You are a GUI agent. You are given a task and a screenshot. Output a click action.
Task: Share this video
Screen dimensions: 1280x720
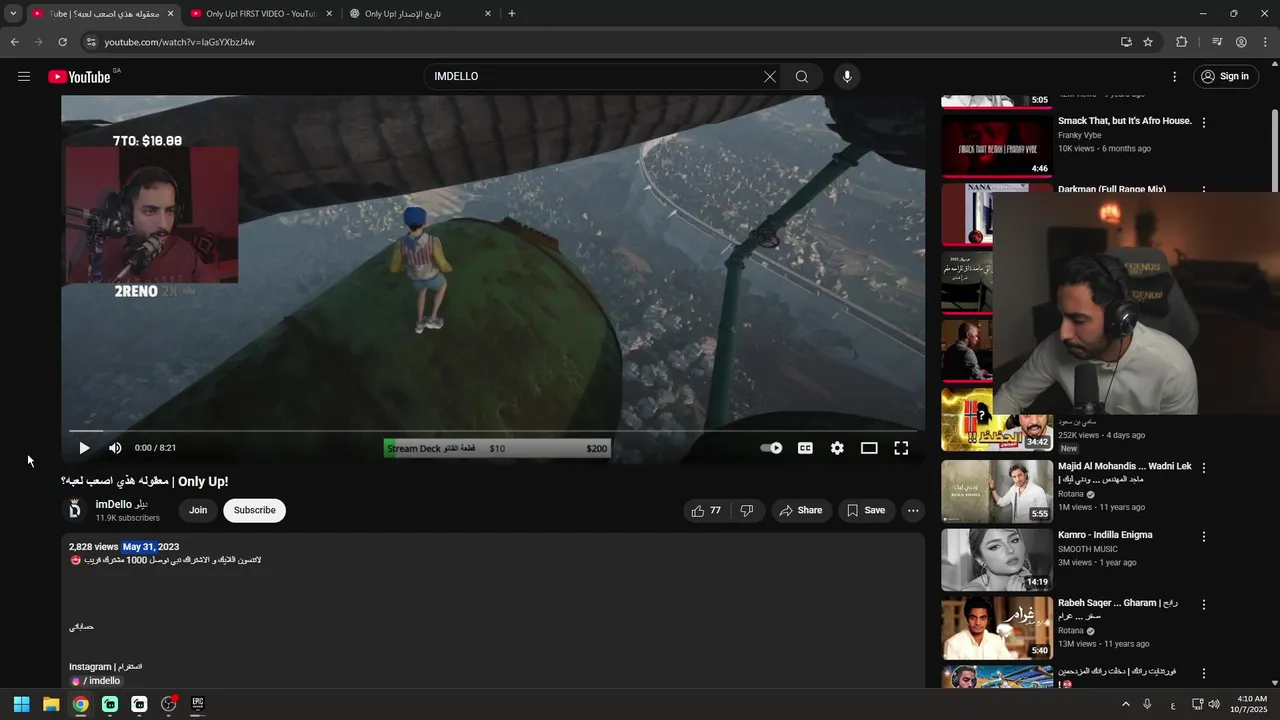coord(801,510)
